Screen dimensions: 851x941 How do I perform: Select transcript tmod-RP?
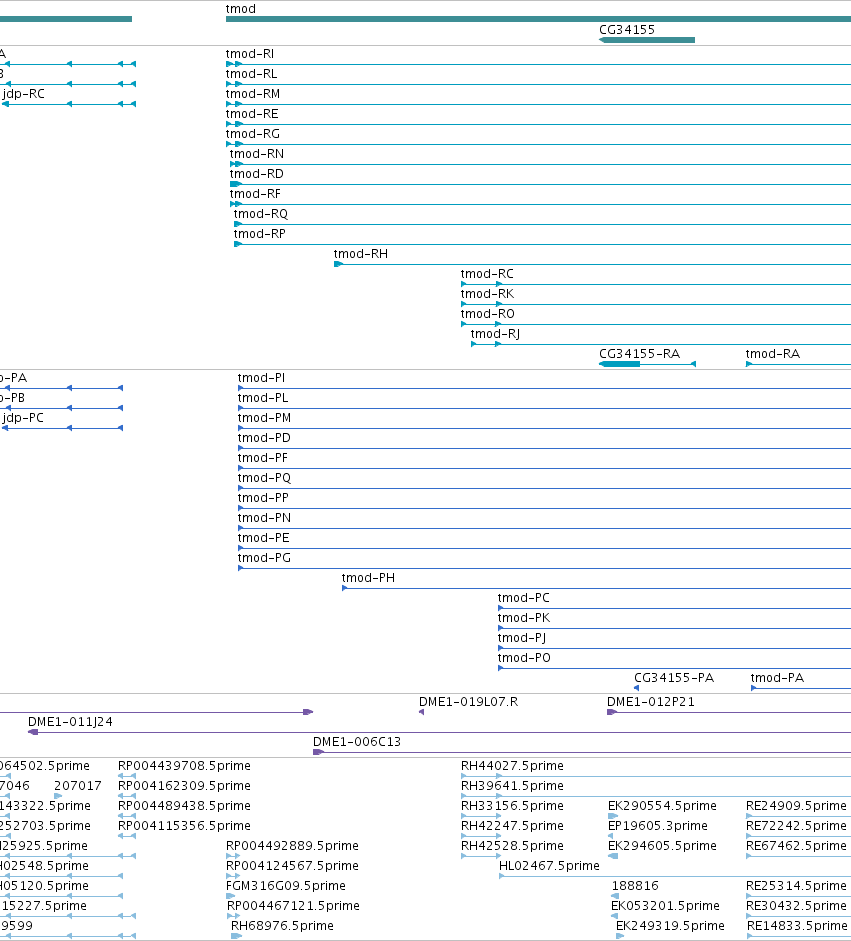(x=259, y=234)
